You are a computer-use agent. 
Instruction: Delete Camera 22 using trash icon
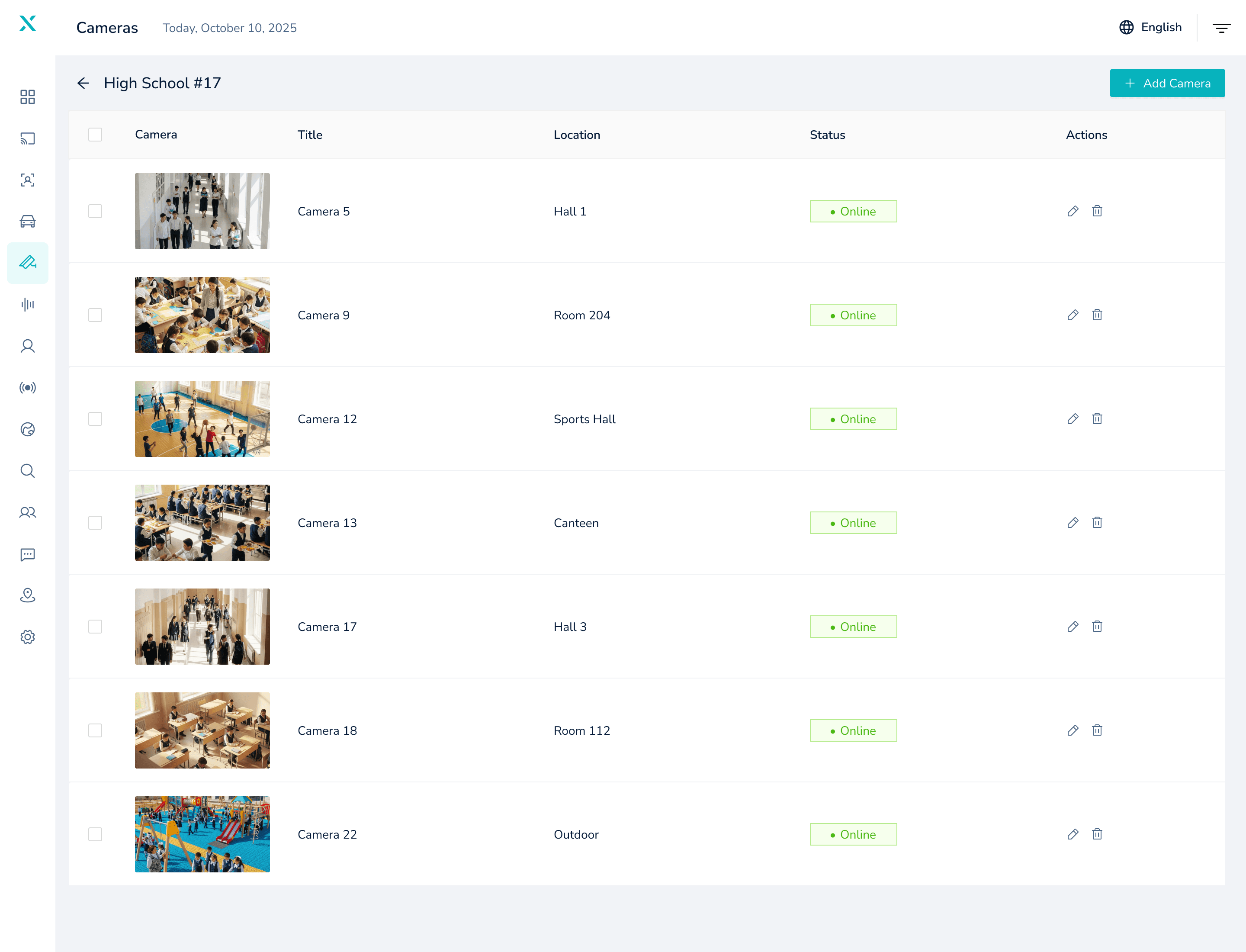click(1096, 834)
